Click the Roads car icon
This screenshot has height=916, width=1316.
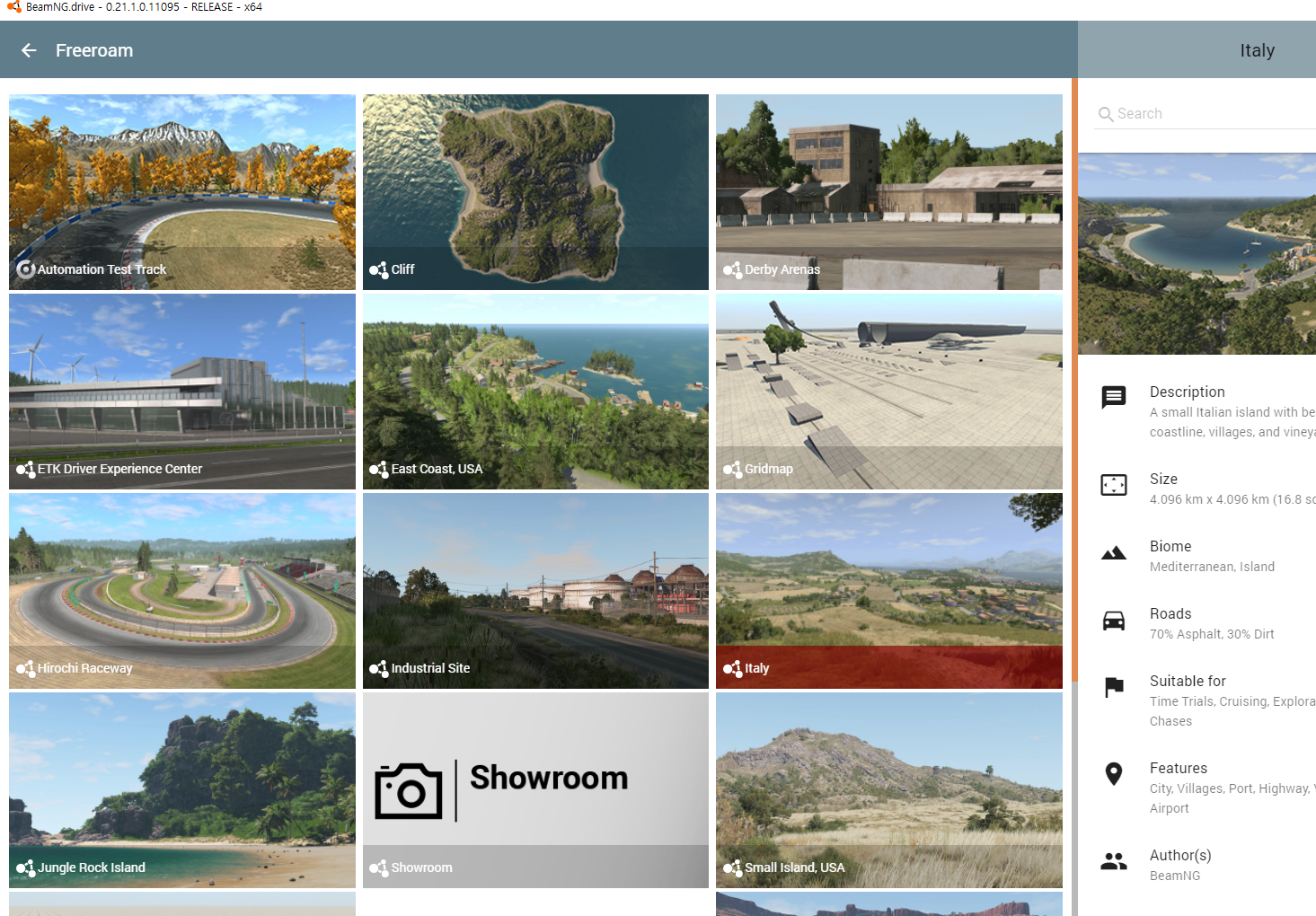click(x=1114, y=621)
